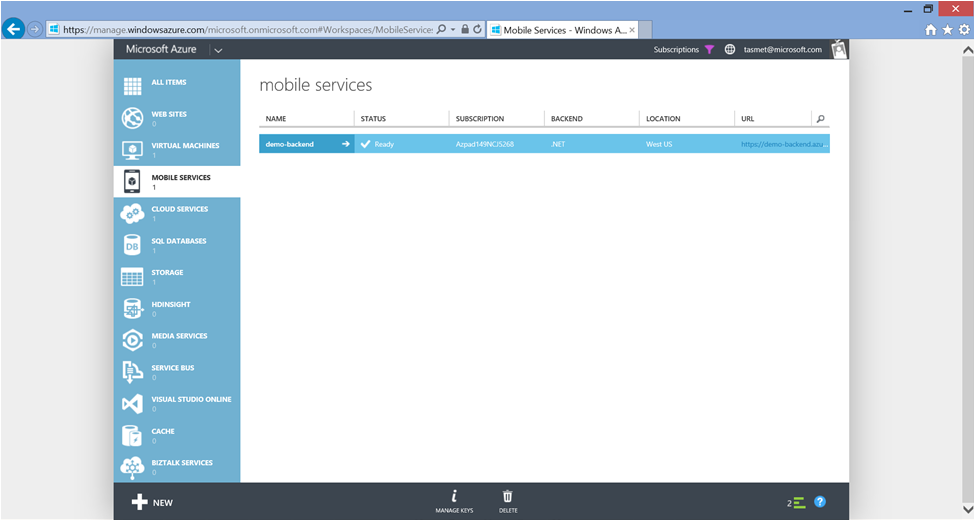Click the Delete trash icon

[507, 496]
